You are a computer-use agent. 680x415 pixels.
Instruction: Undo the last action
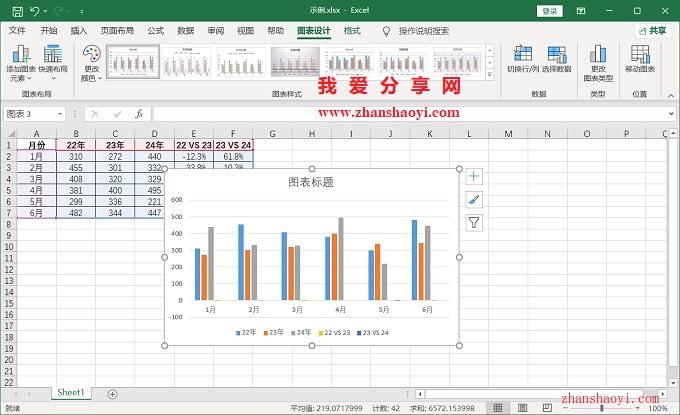(35, 11)
